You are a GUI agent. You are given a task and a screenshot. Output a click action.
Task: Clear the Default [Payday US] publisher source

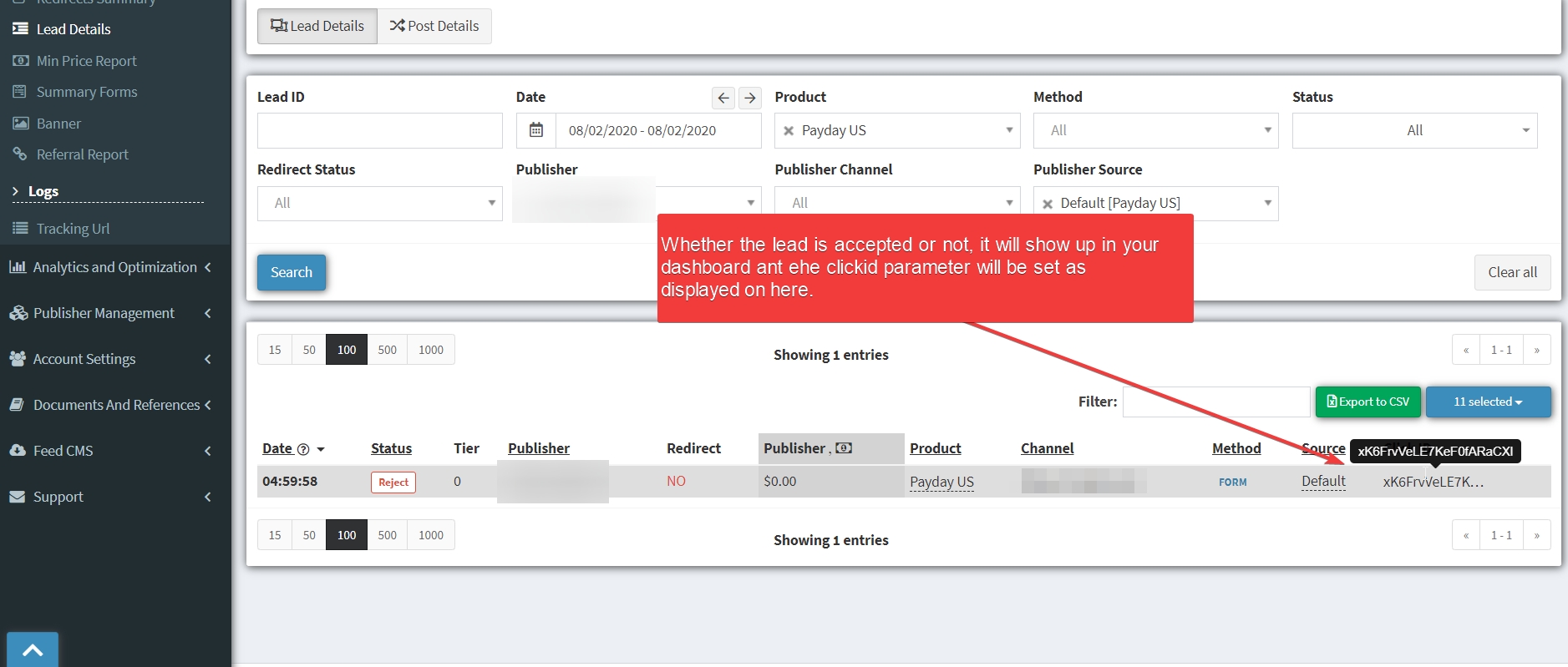coord(1048,204)
